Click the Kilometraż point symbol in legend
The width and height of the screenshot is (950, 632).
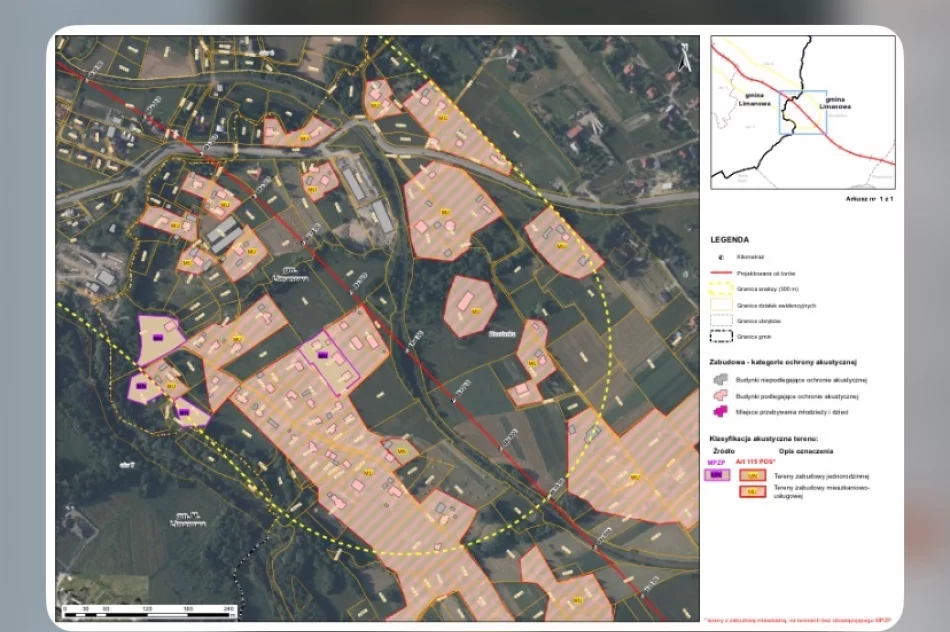(720, 258)
